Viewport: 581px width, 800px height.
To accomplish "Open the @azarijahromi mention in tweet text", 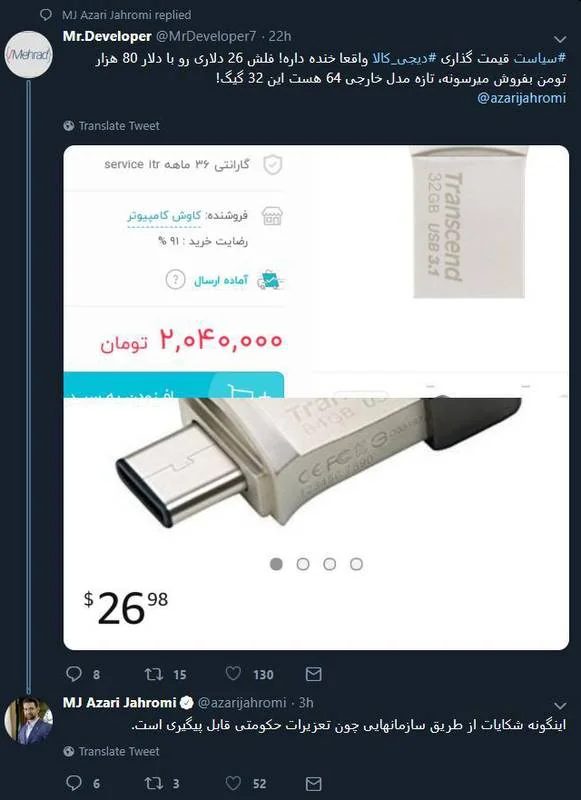I will [x=521, y=98].
